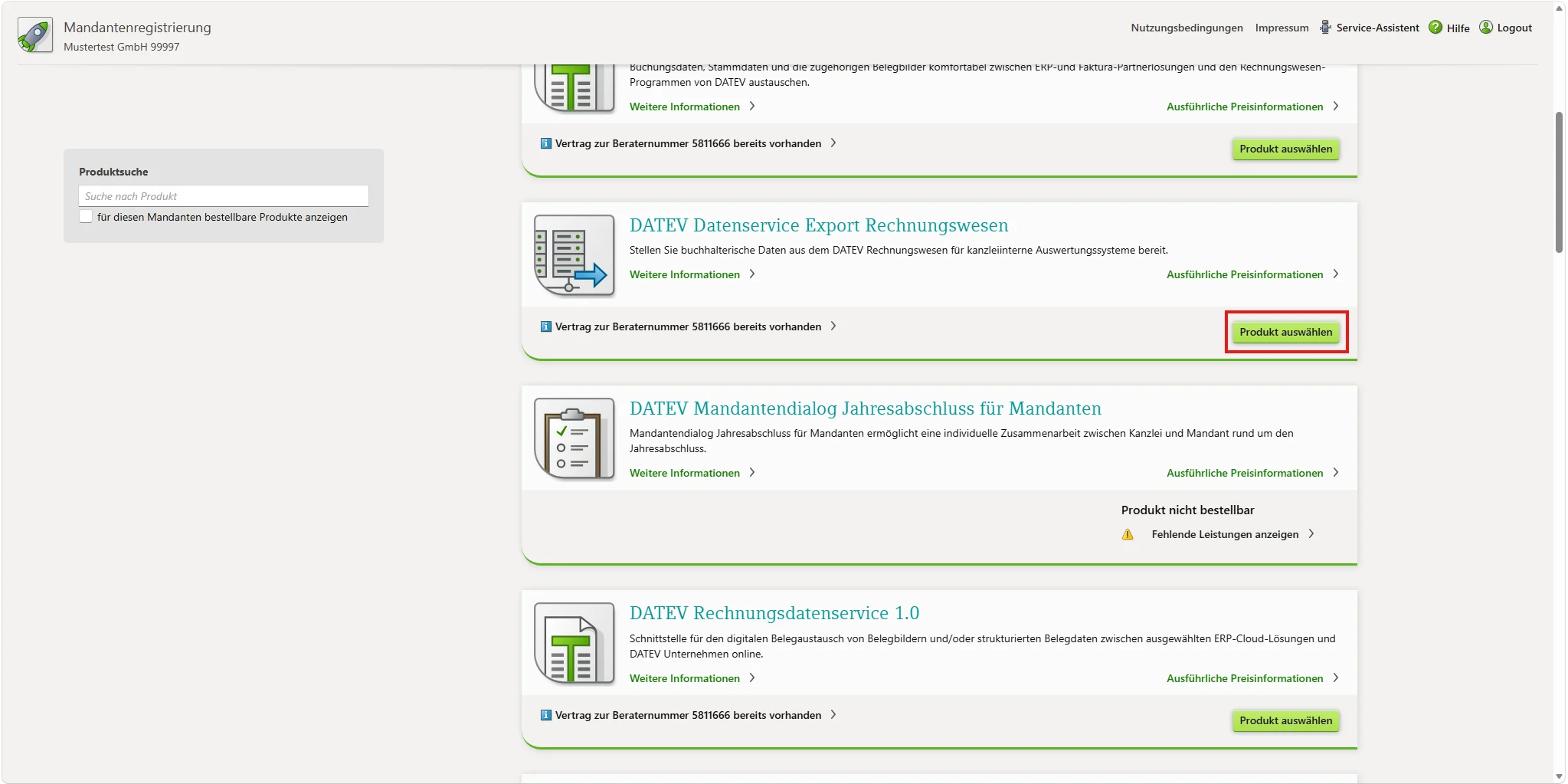
Task: Expand contract chevron in the Datenservice Export row
Action: point(833,326)
